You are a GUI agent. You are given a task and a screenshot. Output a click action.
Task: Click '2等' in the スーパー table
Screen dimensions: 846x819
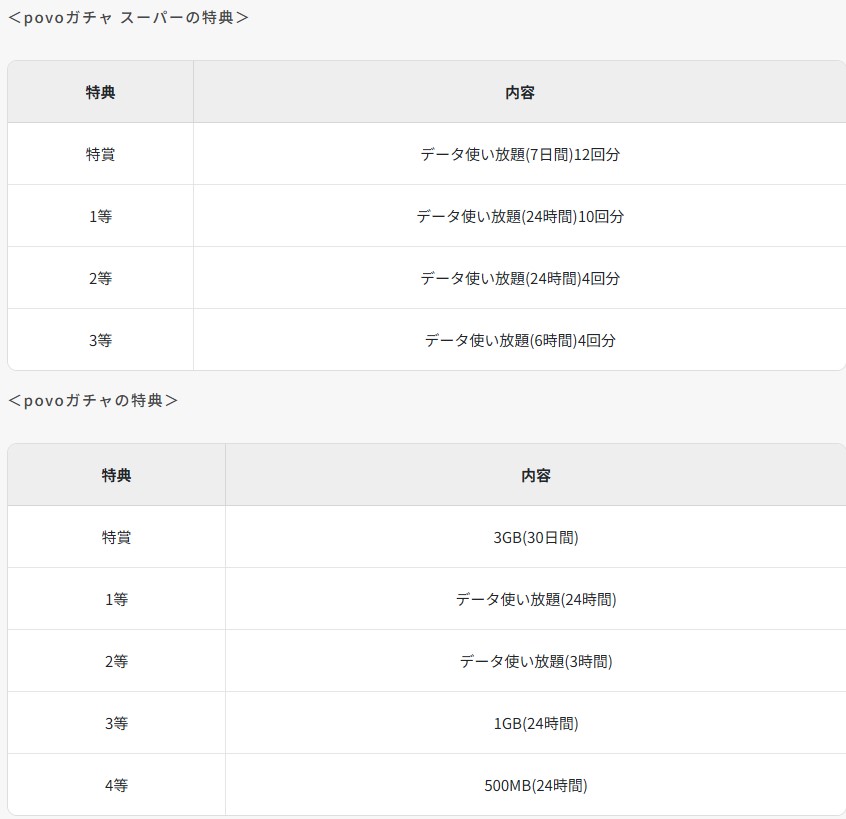point(100,278)
